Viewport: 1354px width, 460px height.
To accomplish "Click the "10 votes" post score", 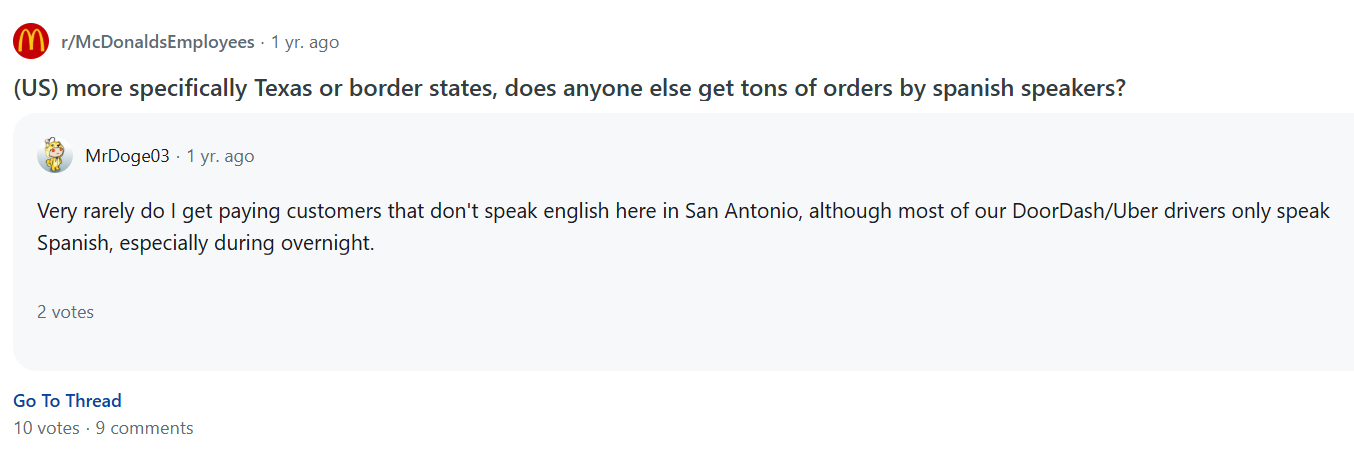I will tap(46, 428).
